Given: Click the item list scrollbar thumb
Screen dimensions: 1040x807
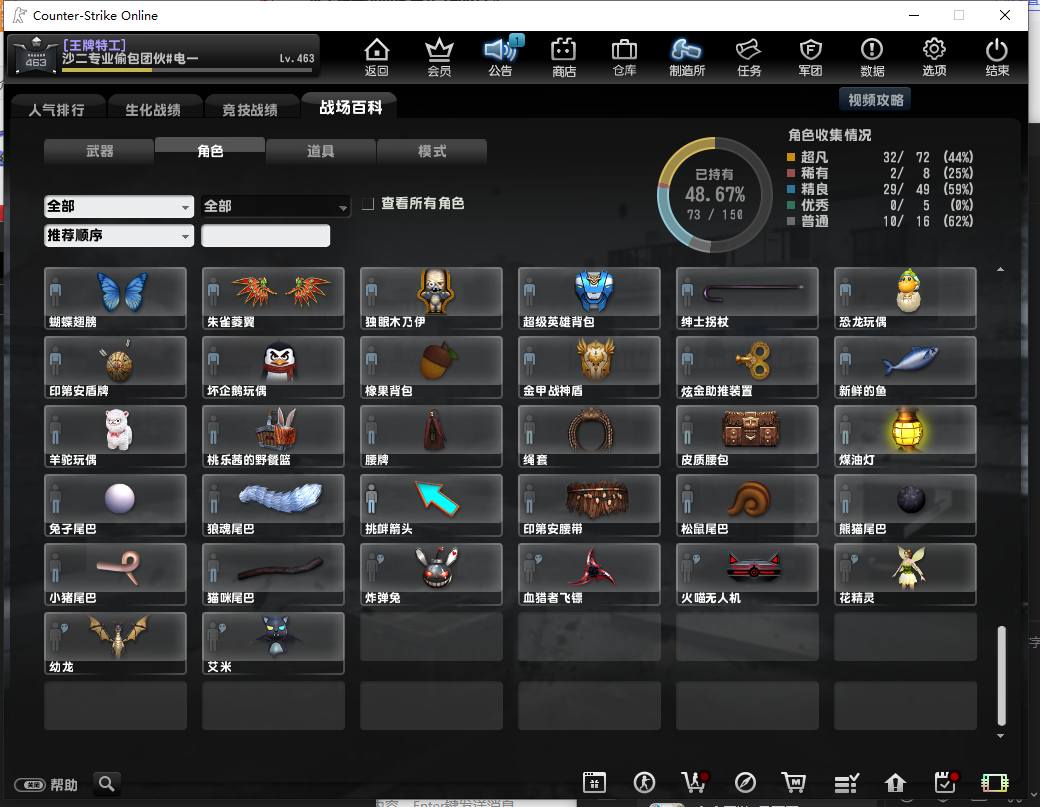Looking at the screenshot, I should pyautogui.click(x=1002, y=675).
